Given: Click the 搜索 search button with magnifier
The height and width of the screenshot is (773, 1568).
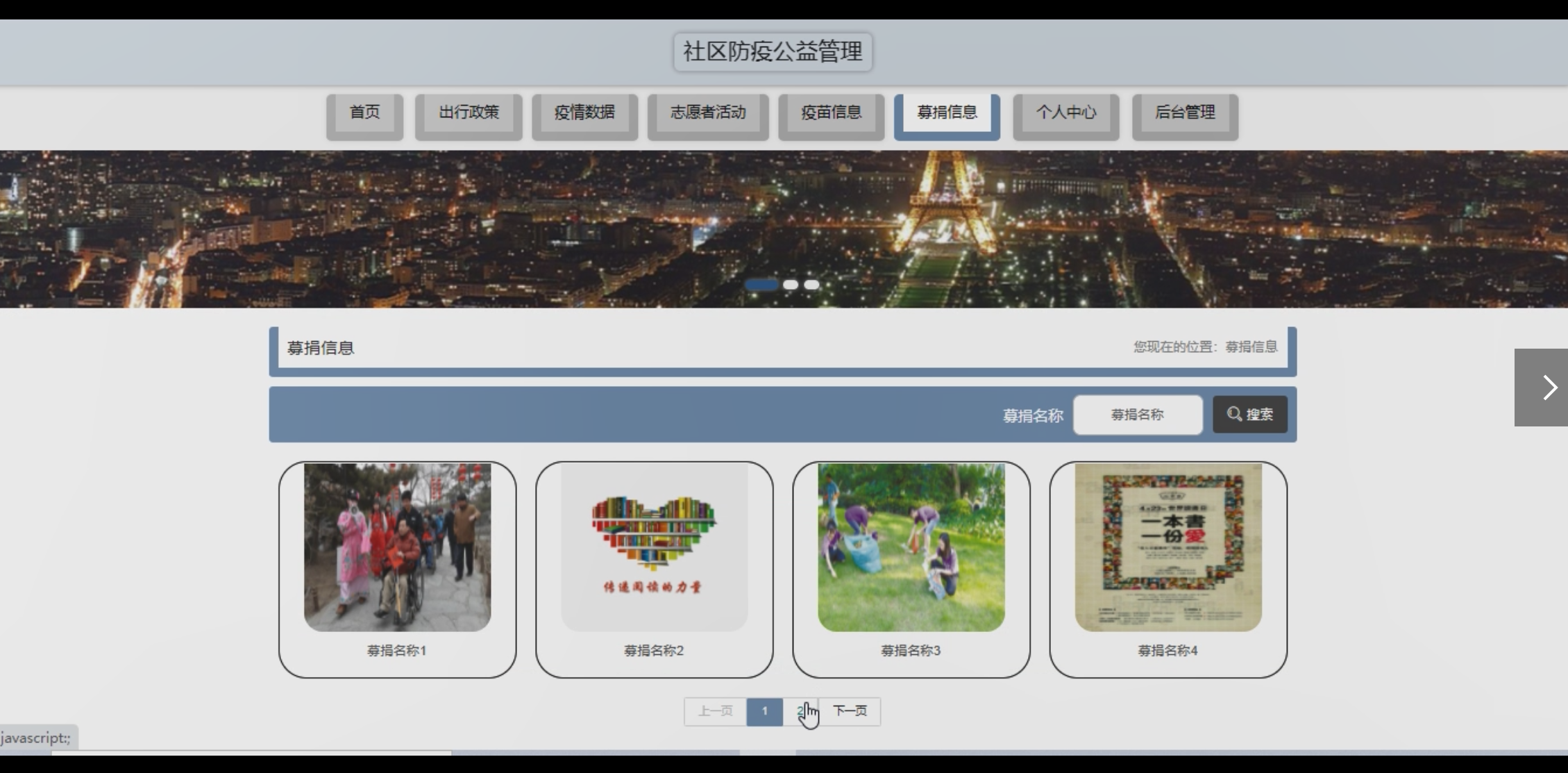Looking at the screenshot, I should [1249, 415].
